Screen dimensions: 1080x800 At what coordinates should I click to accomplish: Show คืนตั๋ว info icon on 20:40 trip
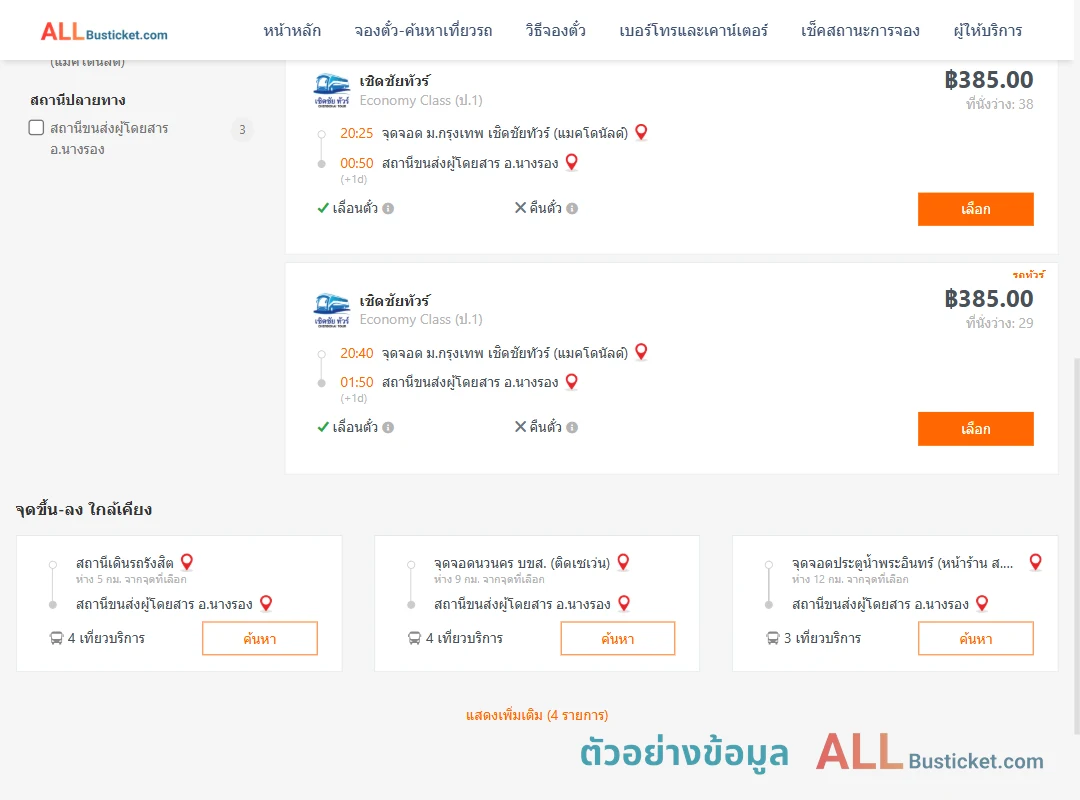(572, 427)
